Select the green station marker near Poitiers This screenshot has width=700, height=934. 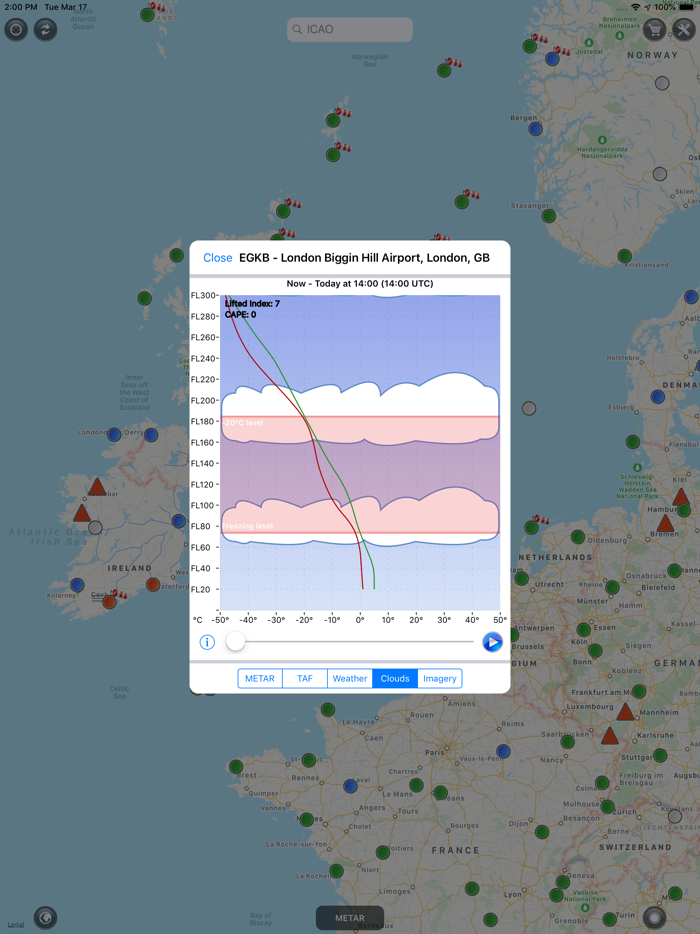[x=383, y=852]
